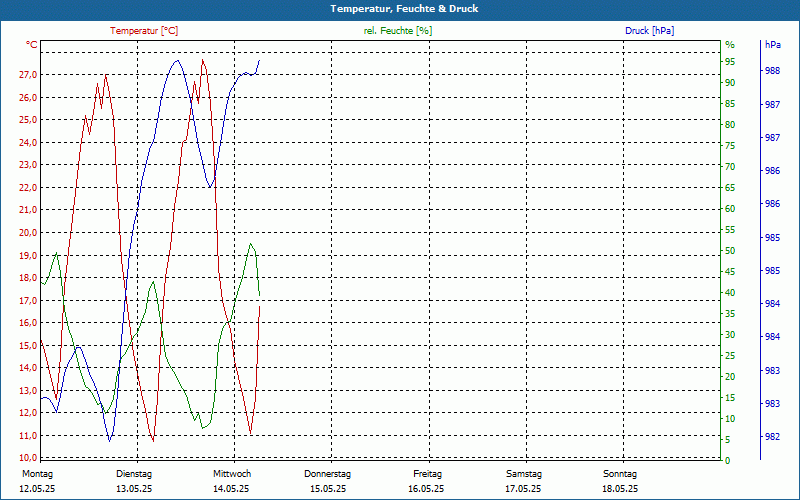Click the '24,0' temperature axis value
Image resolution: width=800 pixels, height=500 pixels.
28,142
